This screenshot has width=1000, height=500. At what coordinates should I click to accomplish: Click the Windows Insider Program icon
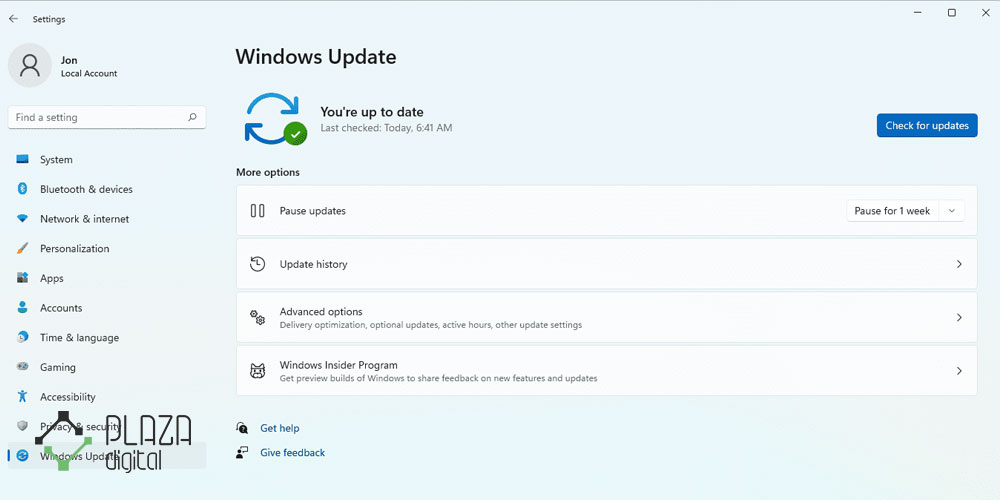tap(258, 371)
